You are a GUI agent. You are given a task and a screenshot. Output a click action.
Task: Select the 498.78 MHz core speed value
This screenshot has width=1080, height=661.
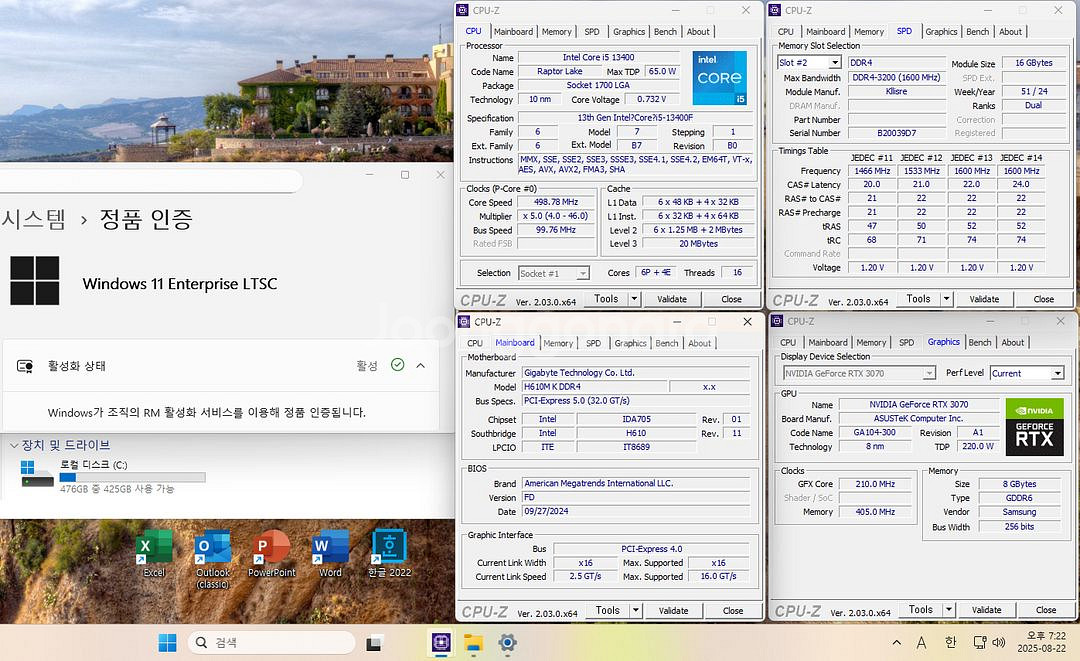click(x=556, y=202)
